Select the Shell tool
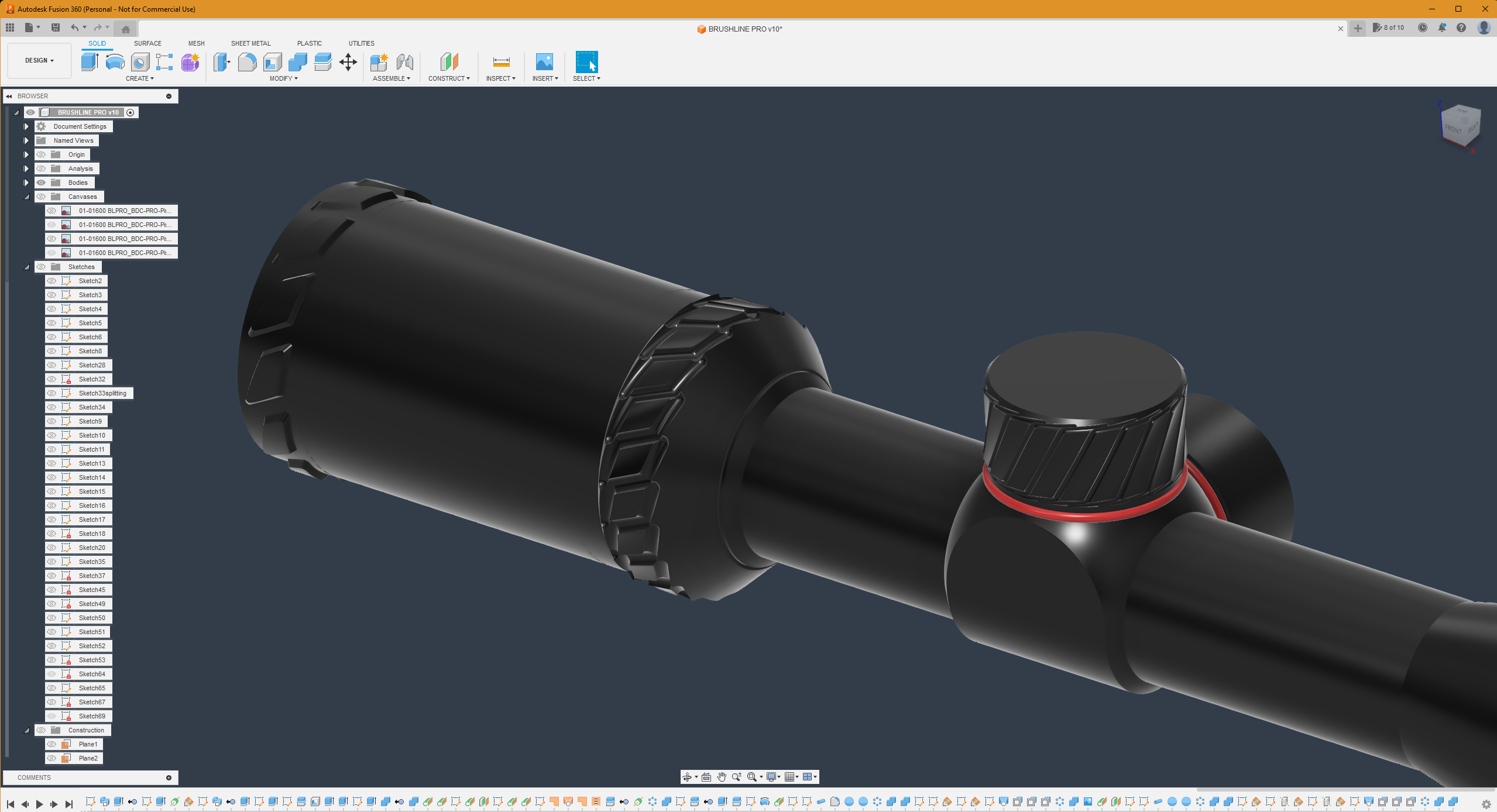 [x=272, y=61]
